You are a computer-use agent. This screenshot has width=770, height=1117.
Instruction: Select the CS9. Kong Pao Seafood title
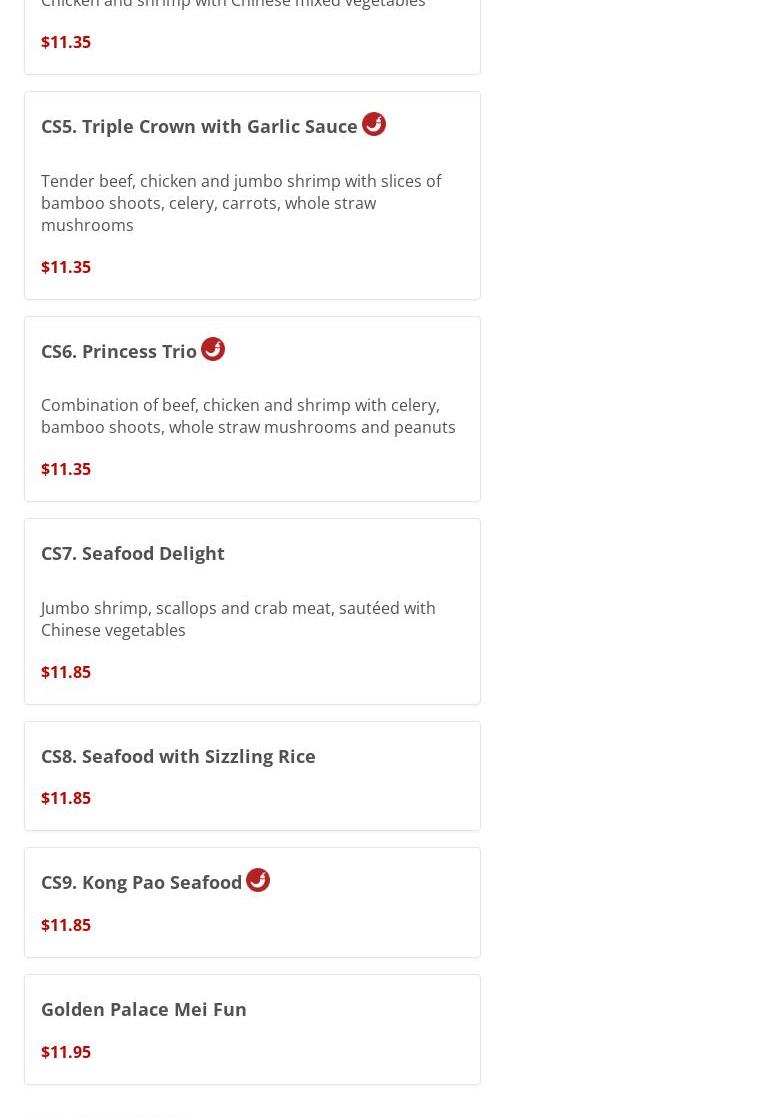coord(142,882)
